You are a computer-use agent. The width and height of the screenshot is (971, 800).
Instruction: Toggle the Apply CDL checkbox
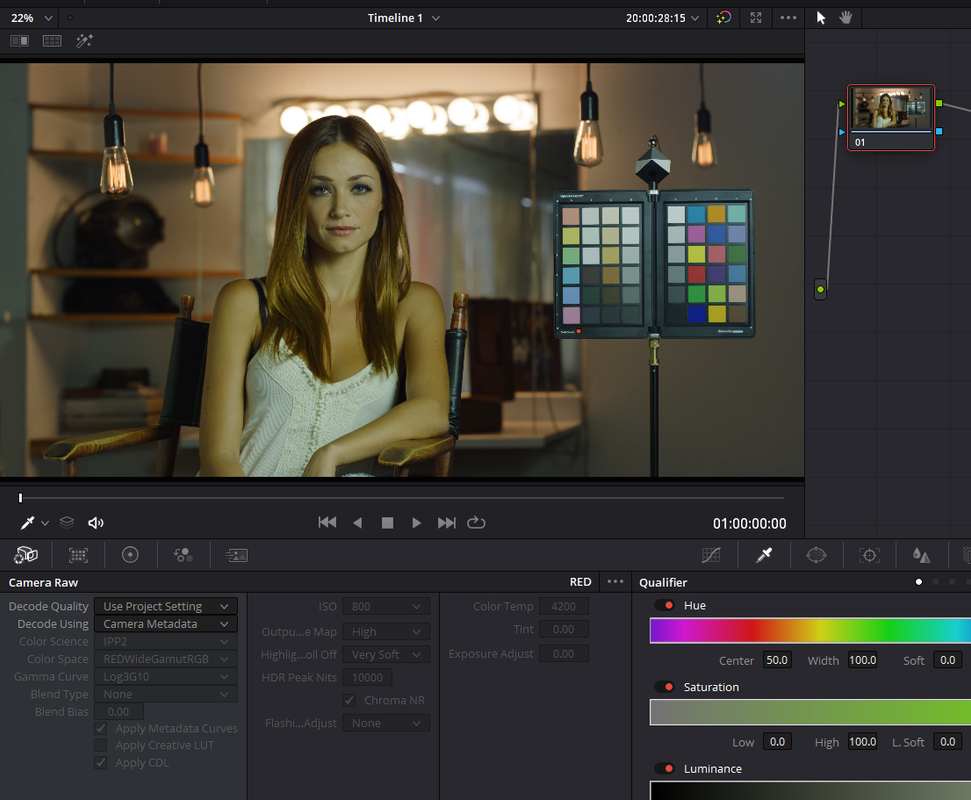tap(101, 763)
